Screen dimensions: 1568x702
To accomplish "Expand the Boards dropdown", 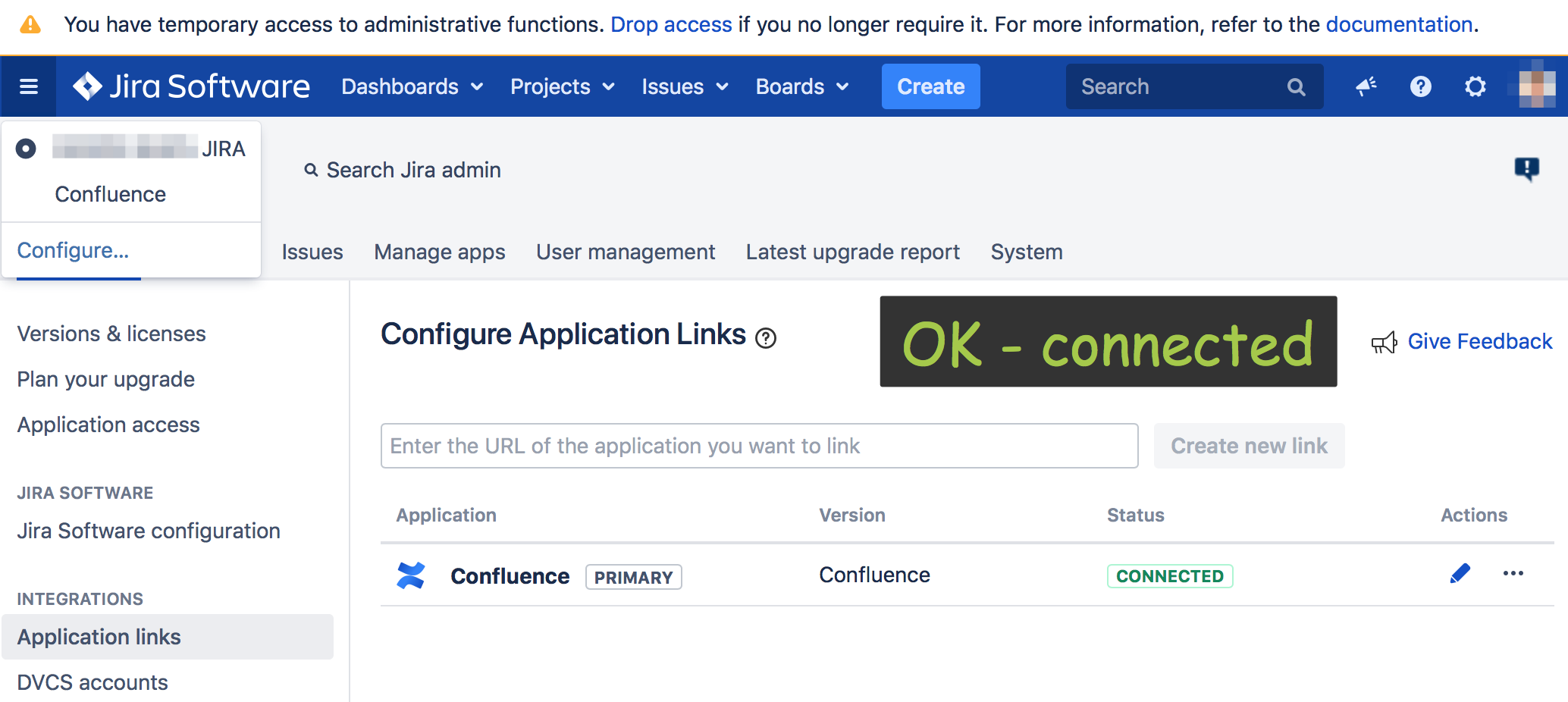I will pyautogui.click(x=802, y=86).
